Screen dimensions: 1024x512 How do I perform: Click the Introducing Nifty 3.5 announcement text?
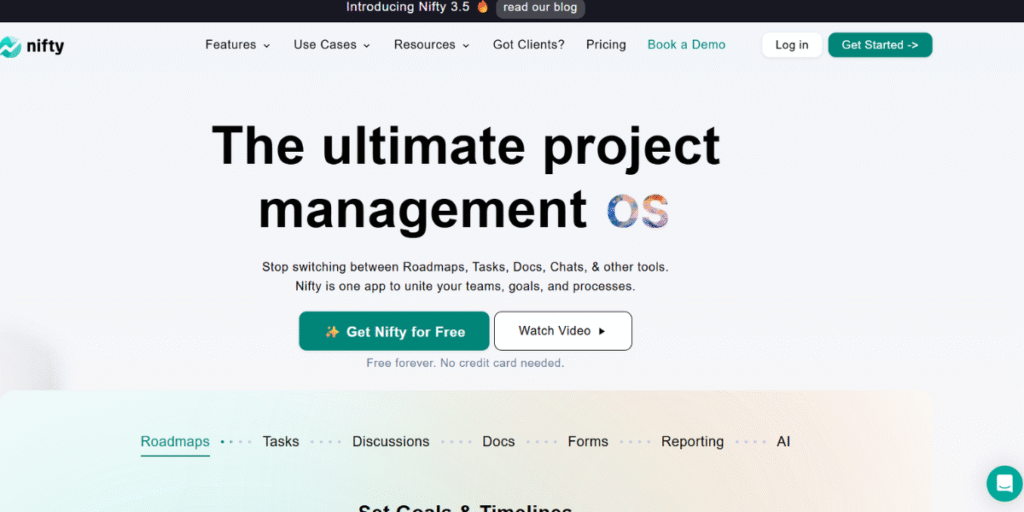pyautogui.click(x=408, y=7)
